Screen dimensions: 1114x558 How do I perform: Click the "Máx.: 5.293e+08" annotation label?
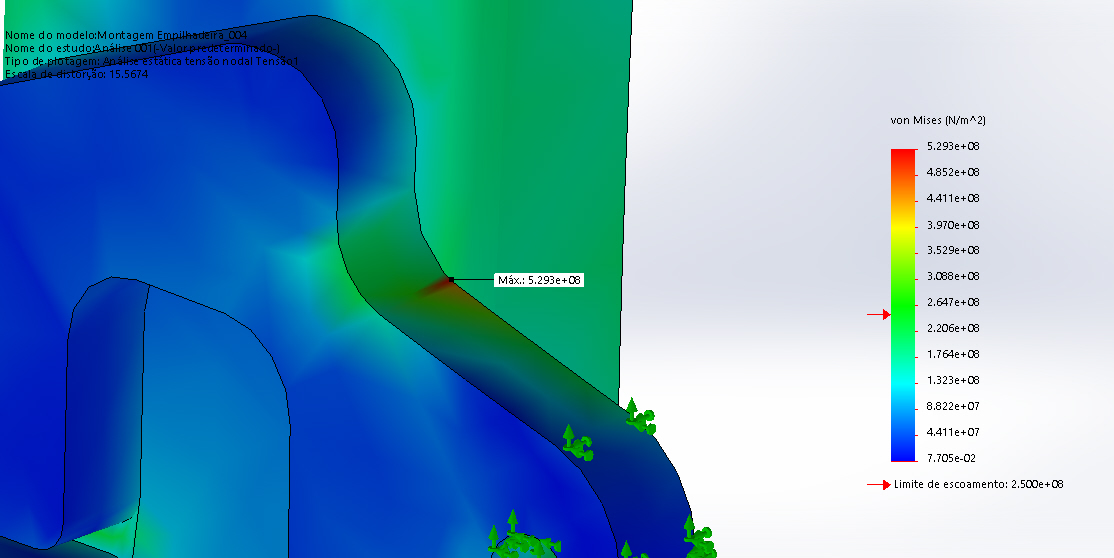539,280
